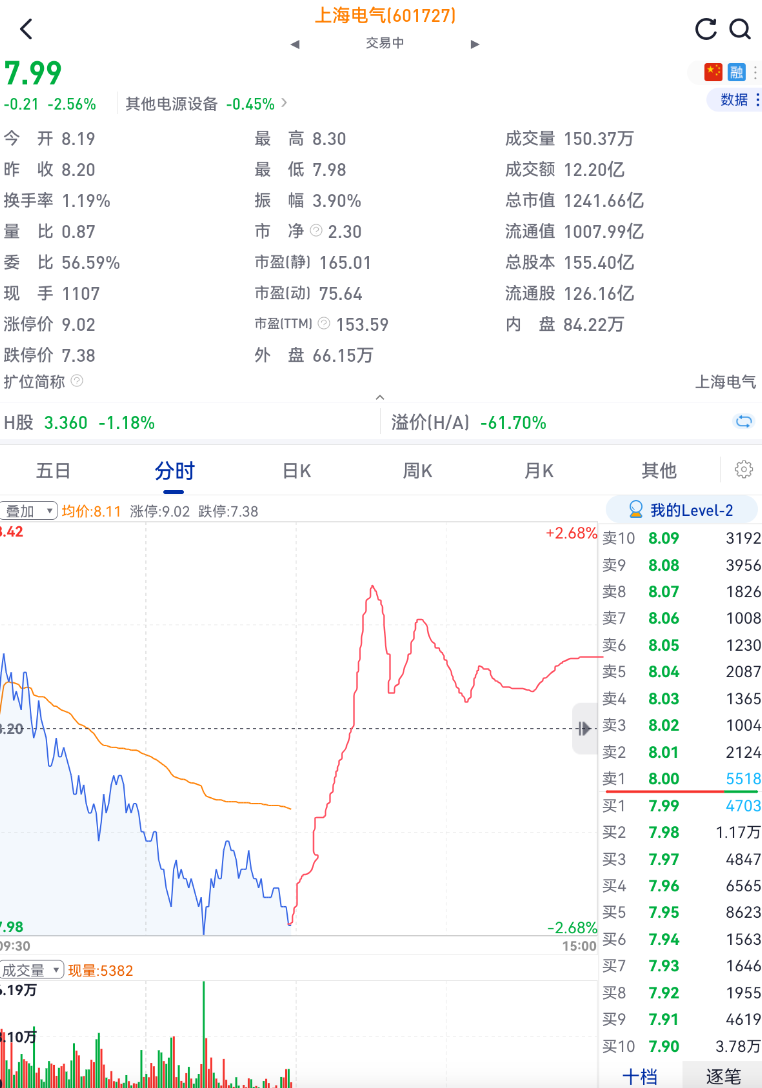762x1088 pixels.
Task: Select sell level 卖6 at 8.05
Action: coord(681,645)
